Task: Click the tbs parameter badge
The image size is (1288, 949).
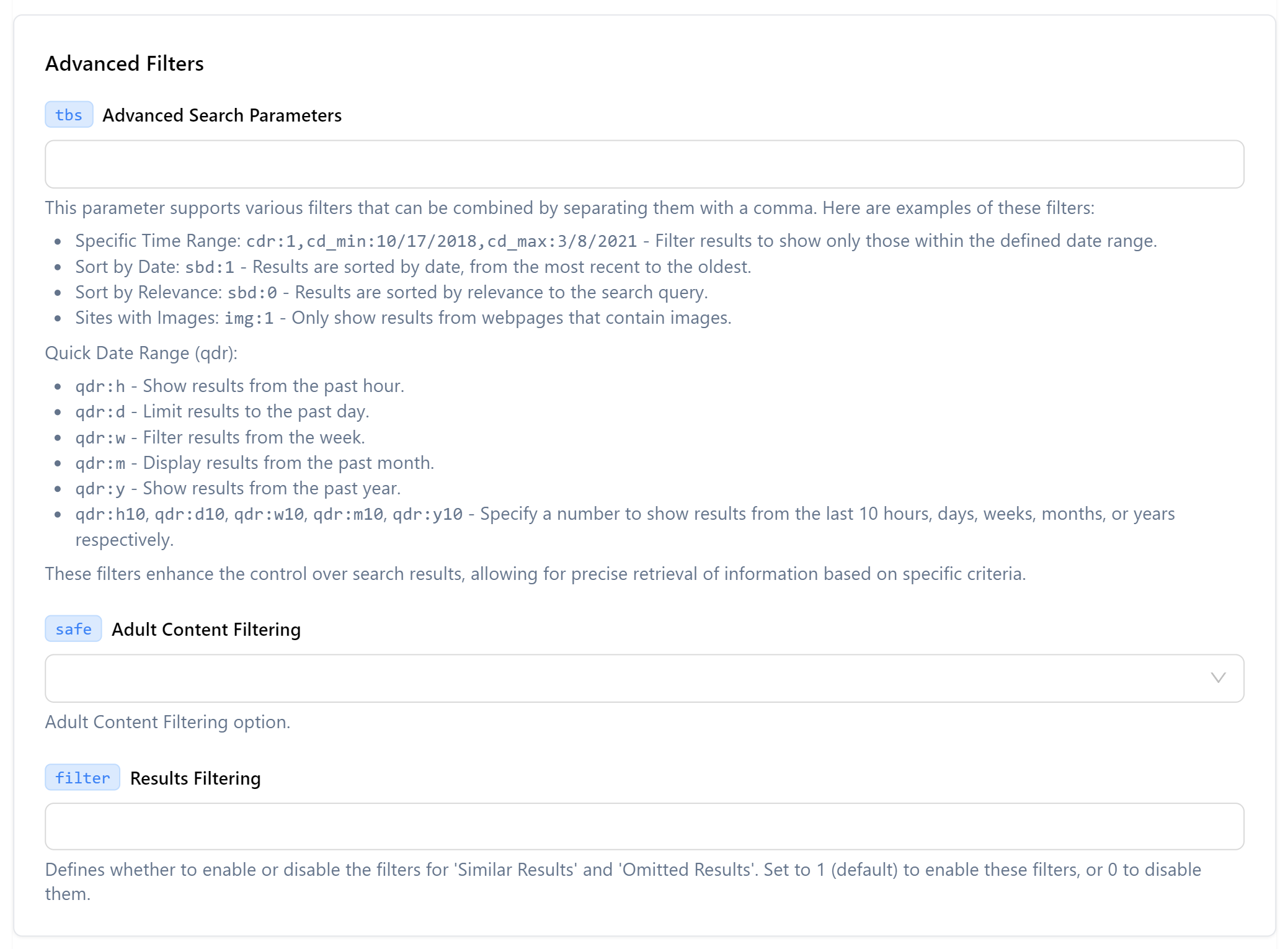Action: point(68,115)
